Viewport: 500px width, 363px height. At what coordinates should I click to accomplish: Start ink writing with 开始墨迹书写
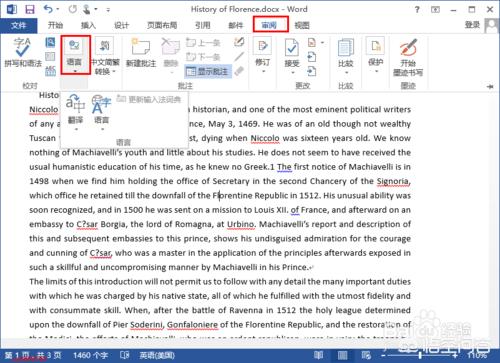pyautogui.click(x=408, y=57)
